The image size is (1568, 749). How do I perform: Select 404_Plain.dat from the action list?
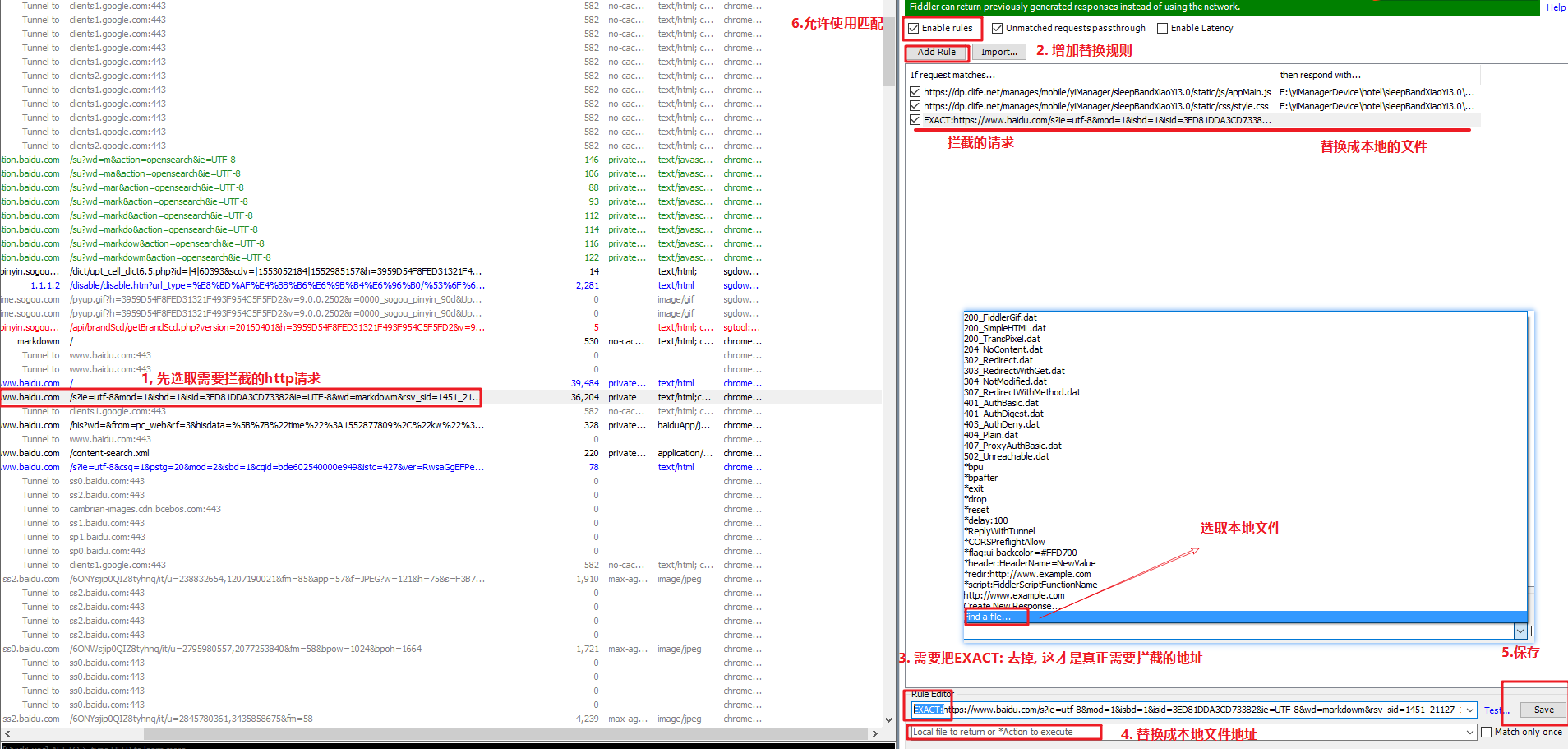coord(1244,435)
